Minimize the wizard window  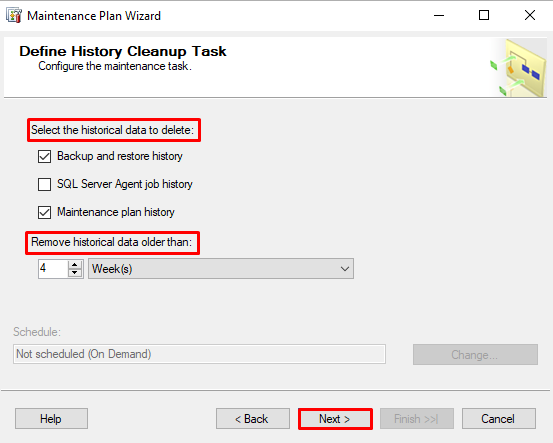coord(439,16)
